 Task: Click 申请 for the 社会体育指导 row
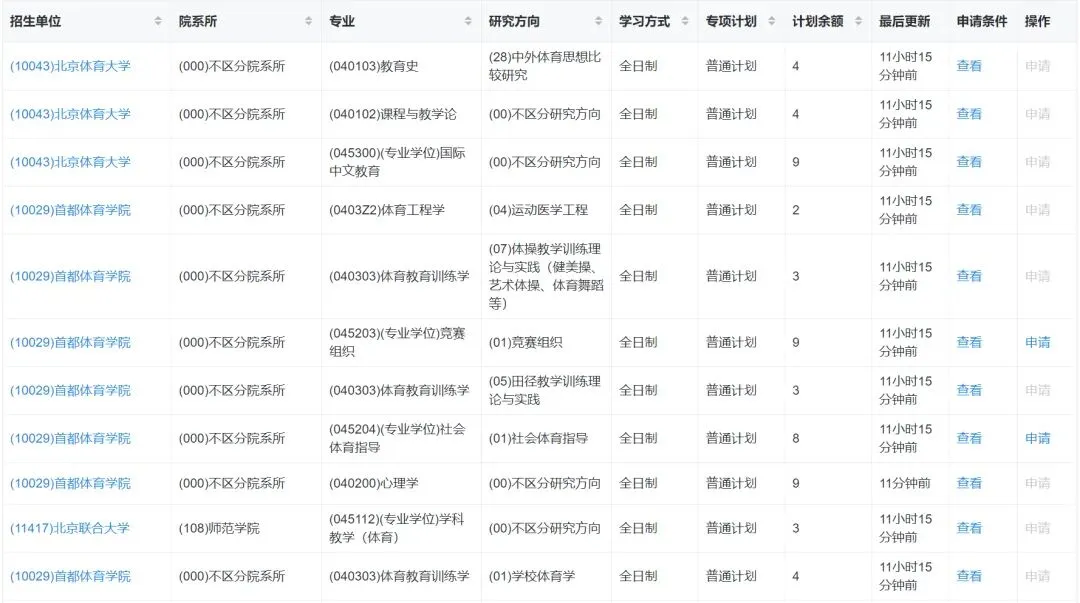click(1037, 438)
